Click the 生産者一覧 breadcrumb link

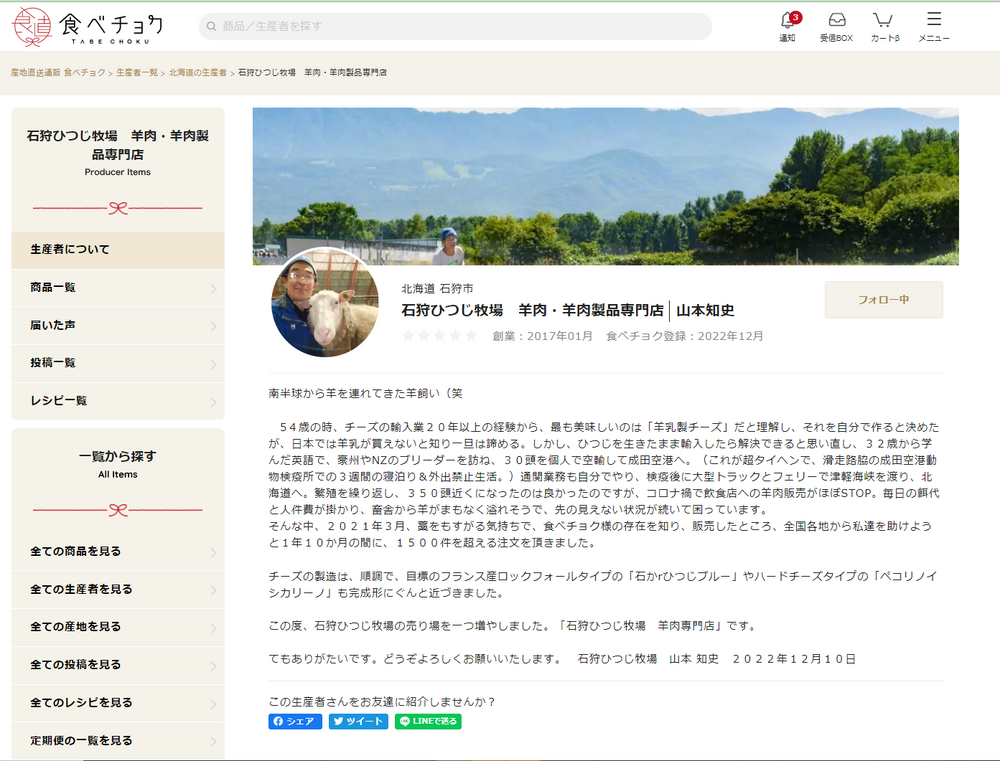click(137, 73)
